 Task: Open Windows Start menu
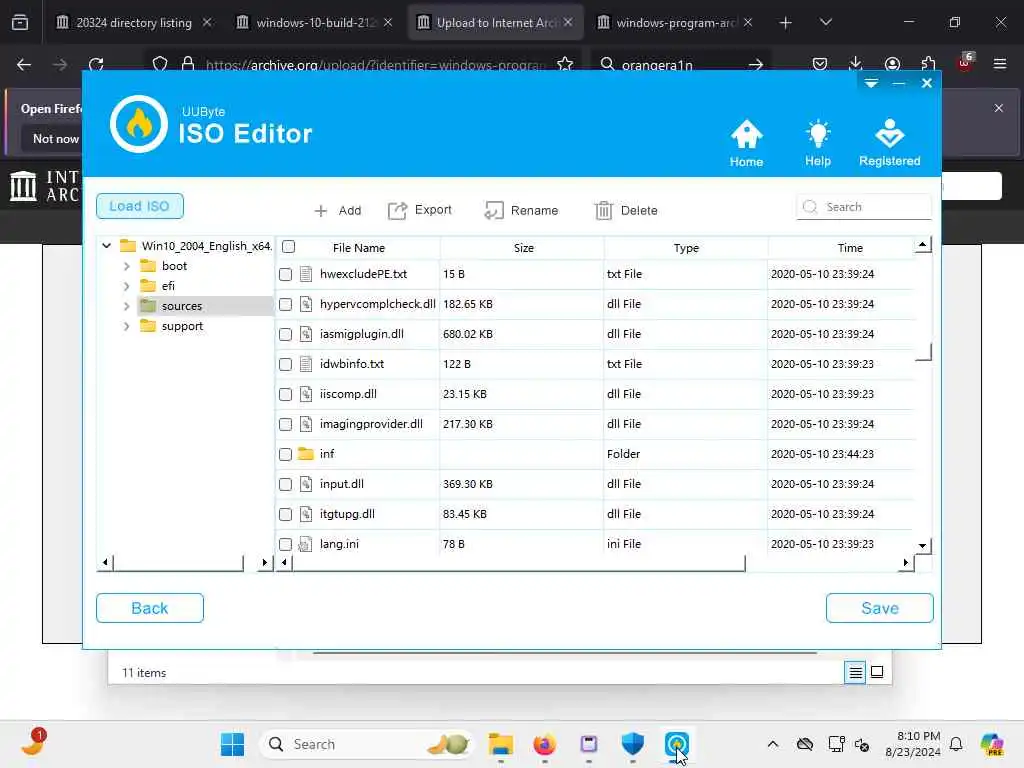pos(232,744)
